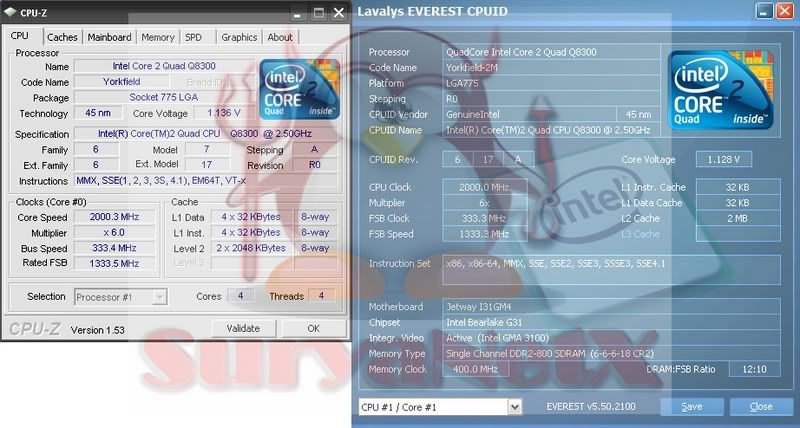Minimize the EVEREST CPUID window
Screen dimensions: 800x428
(764, 11)
